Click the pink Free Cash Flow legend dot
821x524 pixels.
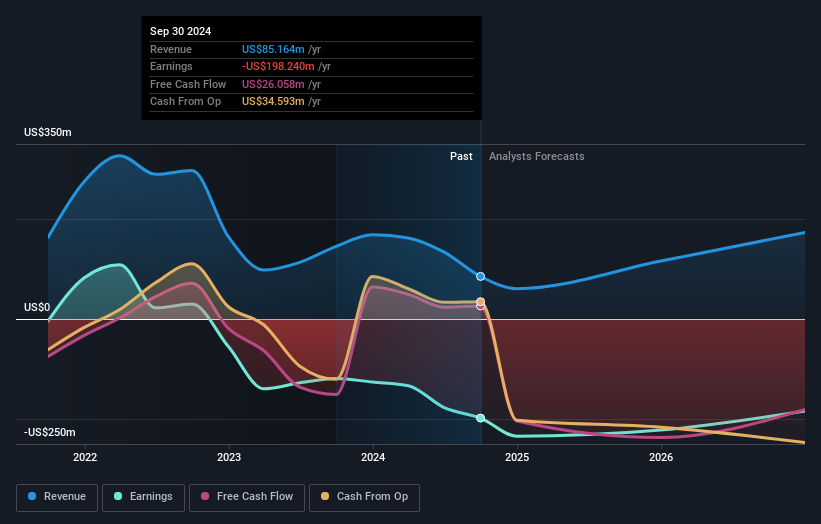(205, 496)
